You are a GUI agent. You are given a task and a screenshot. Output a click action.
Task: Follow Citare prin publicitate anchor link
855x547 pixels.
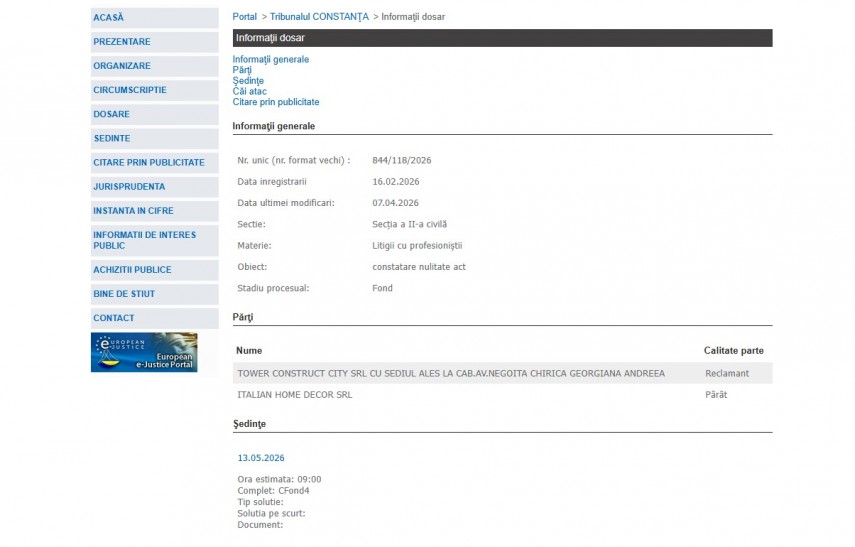click(x=276, y=102)
